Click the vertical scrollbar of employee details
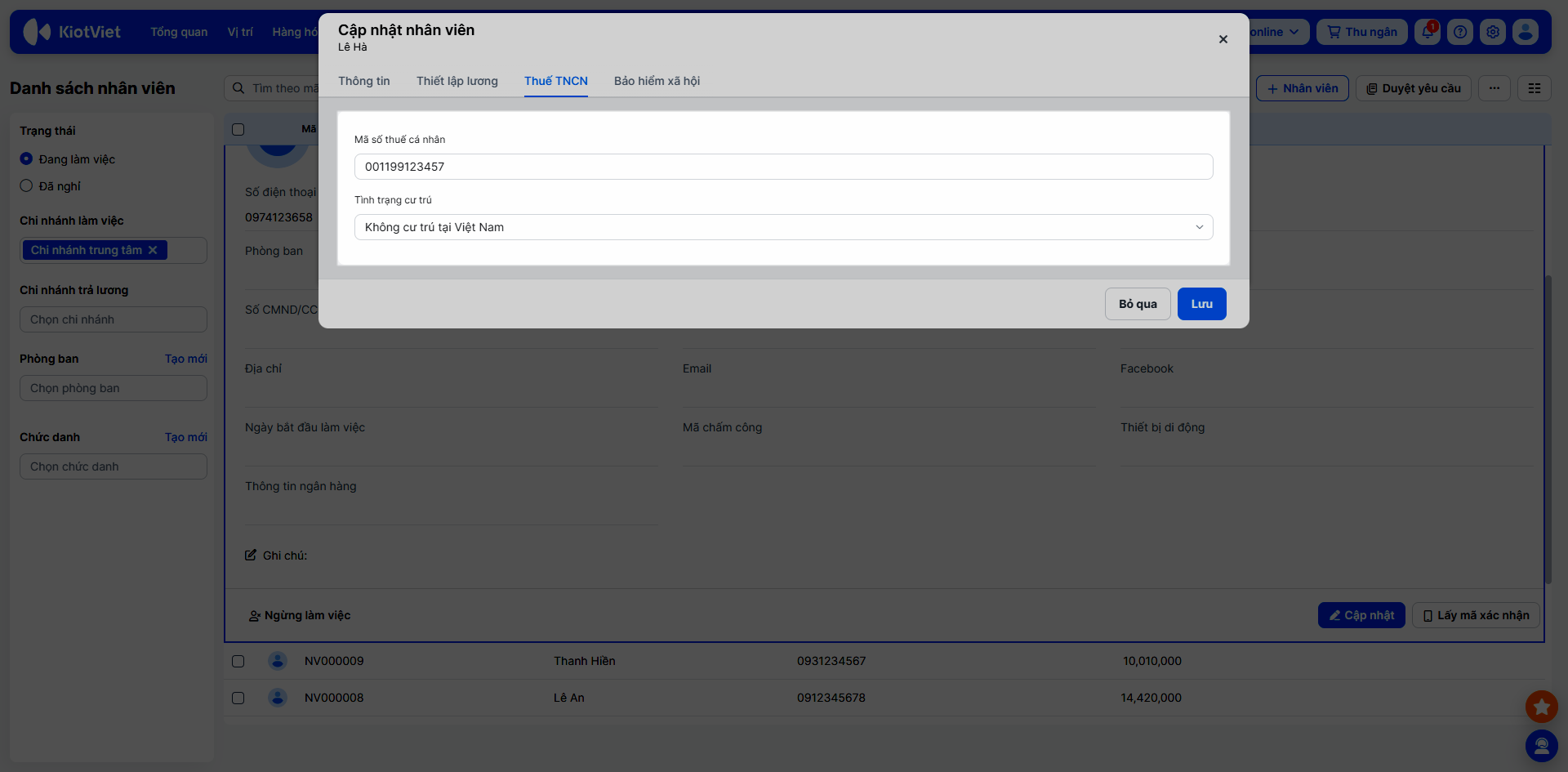The height and width of the screenshot is (772, 1568). pos(1548,429)
